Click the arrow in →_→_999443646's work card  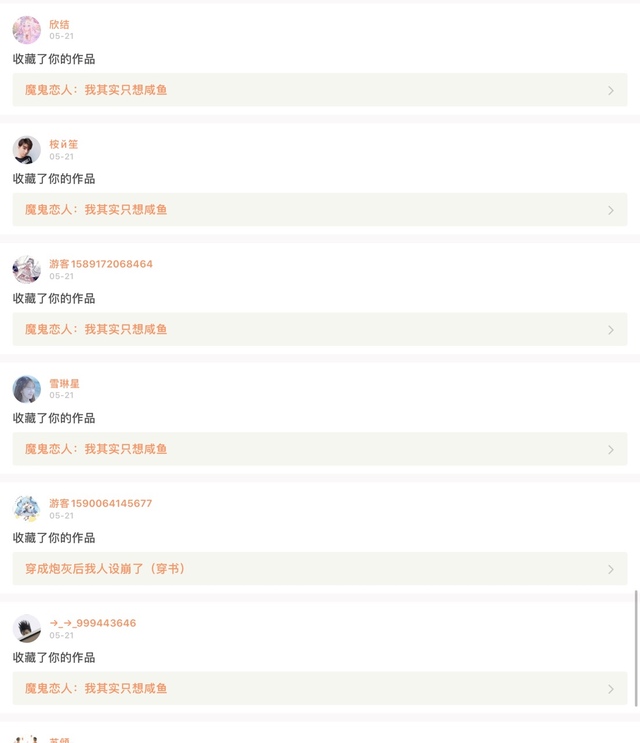click(610, 689)
